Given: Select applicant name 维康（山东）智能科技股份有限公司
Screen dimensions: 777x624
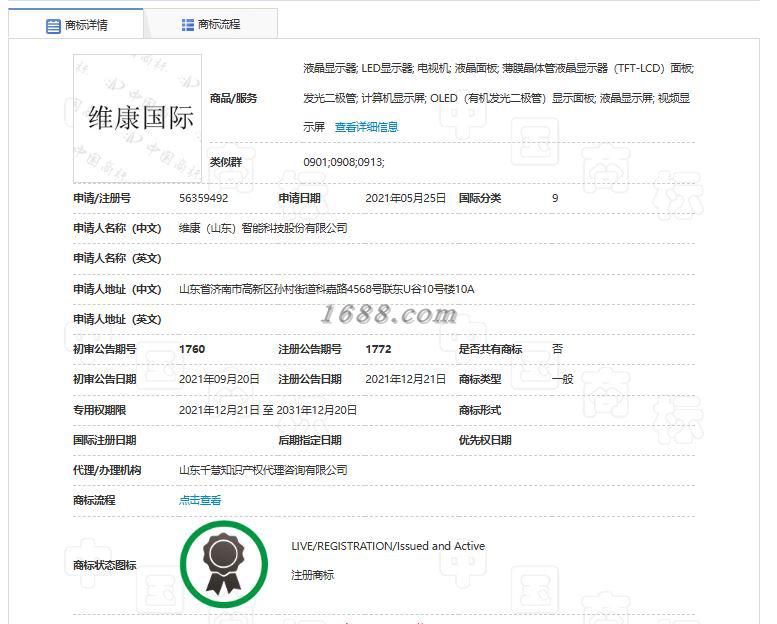Looking at the screenshot, I should (x=263, y=228).
